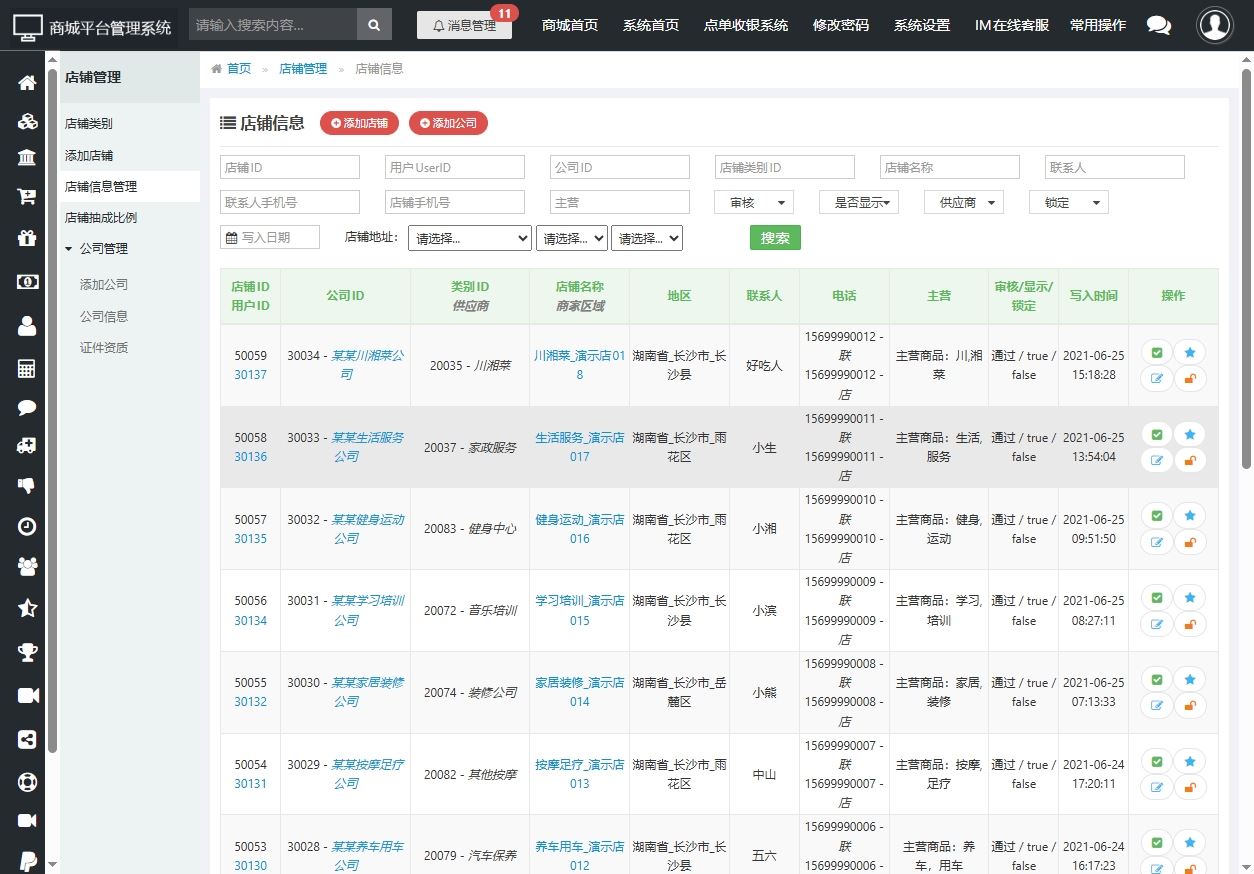Open the home icon in the left icon rail

click(27, 83)
